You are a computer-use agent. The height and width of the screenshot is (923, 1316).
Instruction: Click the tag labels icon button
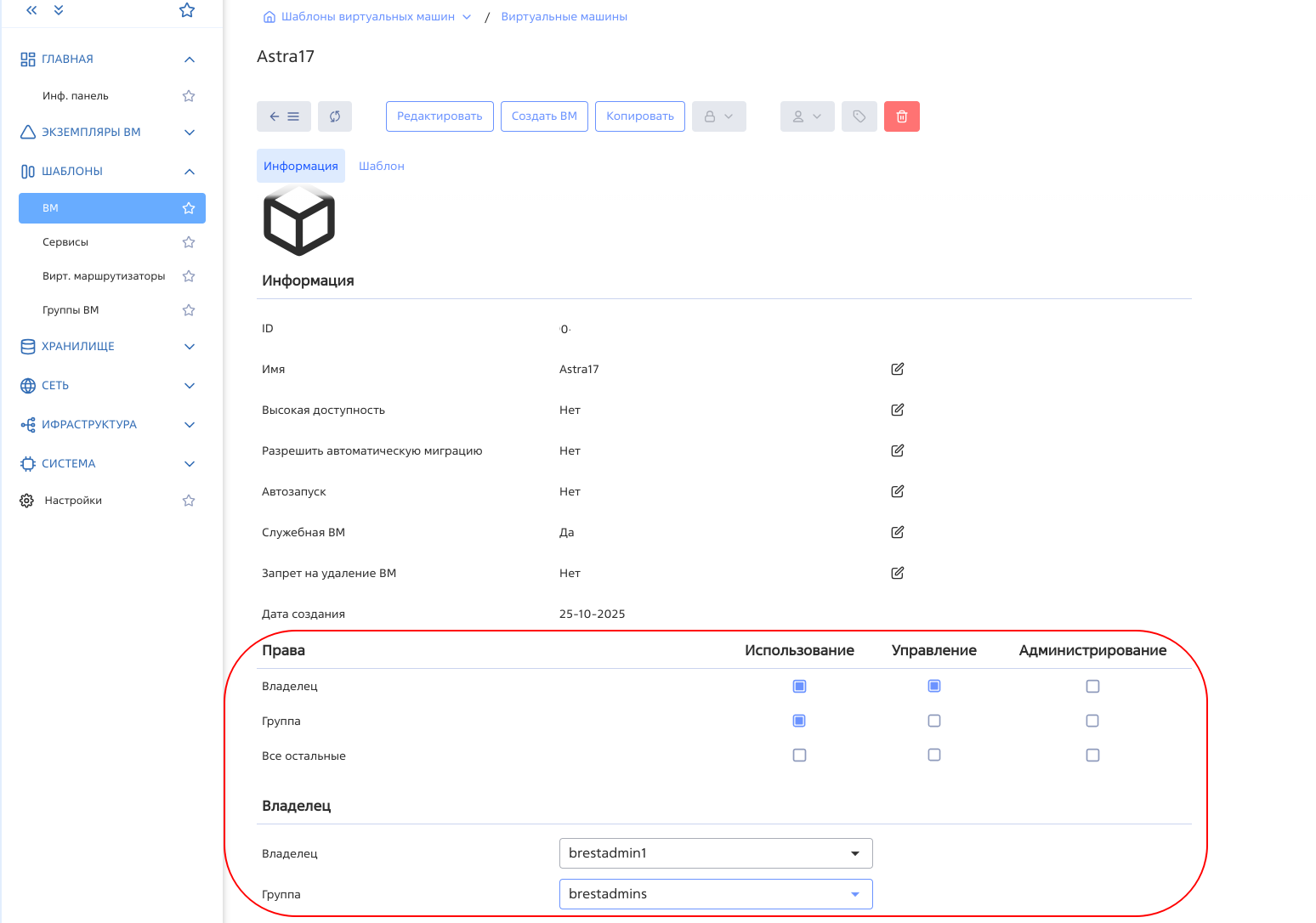click(x=859, y=116)
